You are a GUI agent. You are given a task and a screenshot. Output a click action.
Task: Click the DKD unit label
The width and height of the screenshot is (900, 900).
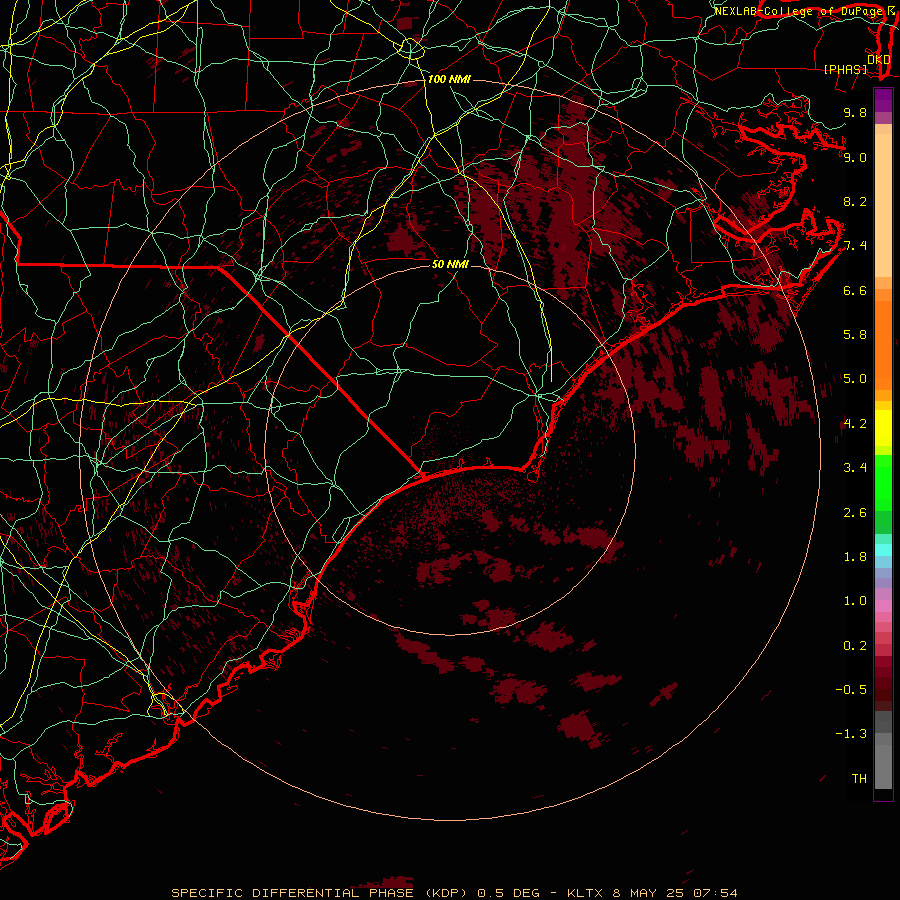[878, 59]
